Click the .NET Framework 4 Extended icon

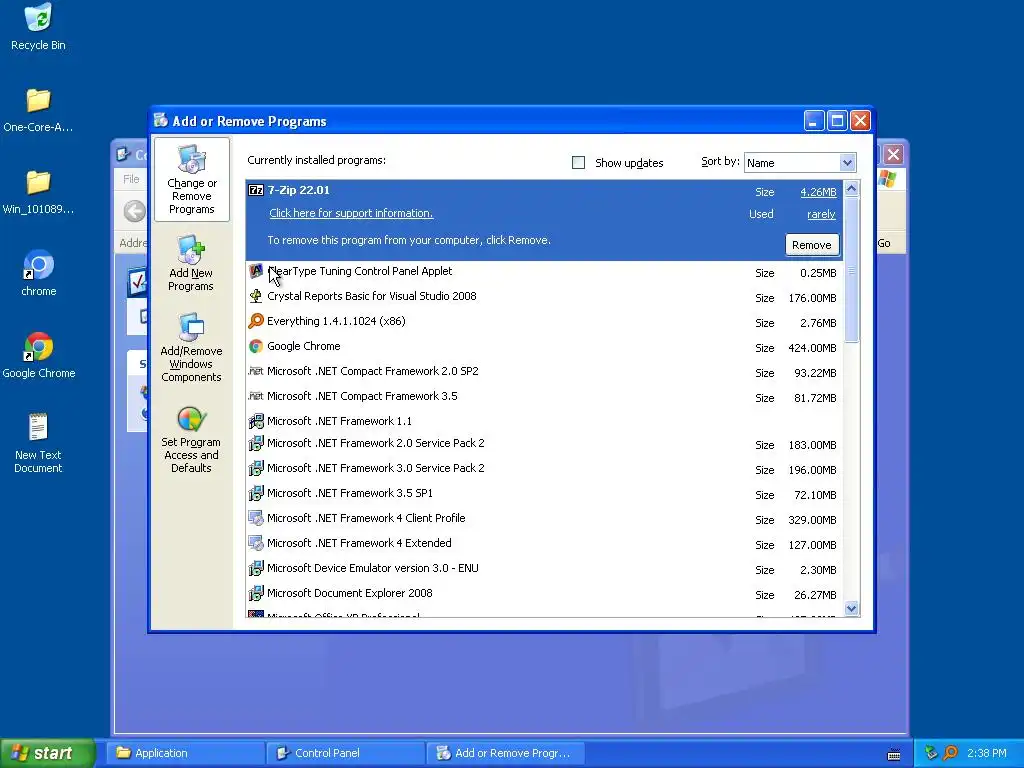click(x=256, y=543)
